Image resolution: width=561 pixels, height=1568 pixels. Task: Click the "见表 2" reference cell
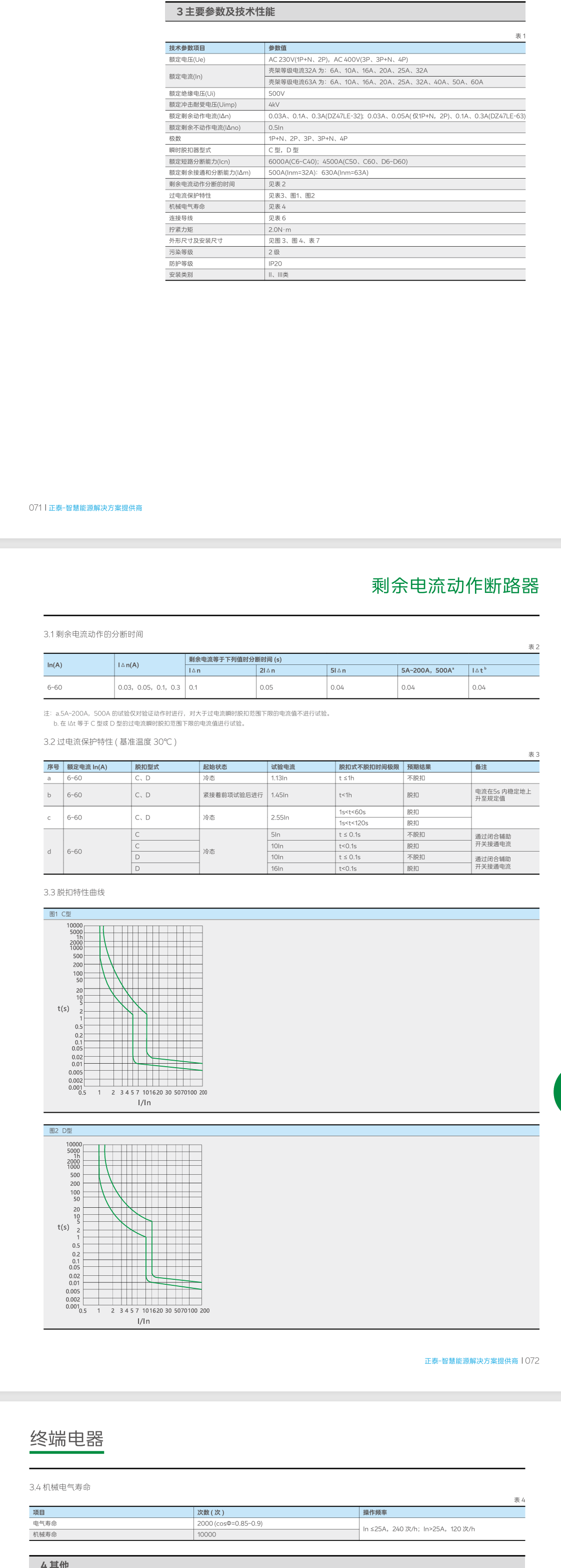pyautogui.click(x=277, y=184)
